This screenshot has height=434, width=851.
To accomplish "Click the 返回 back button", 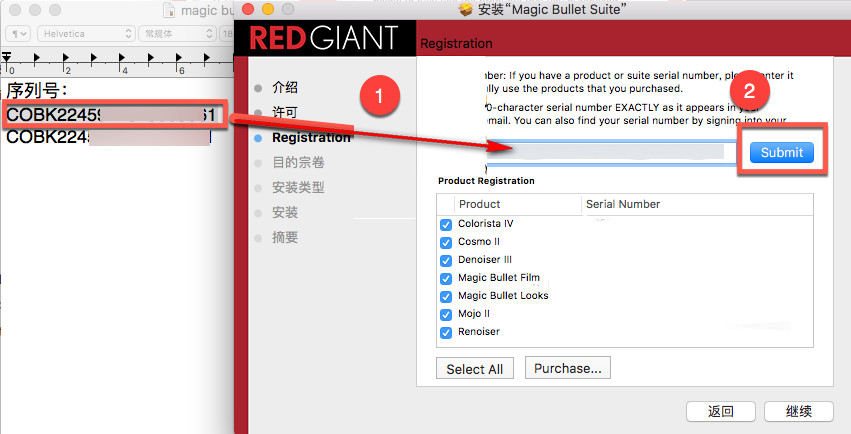I will (721, 411).
